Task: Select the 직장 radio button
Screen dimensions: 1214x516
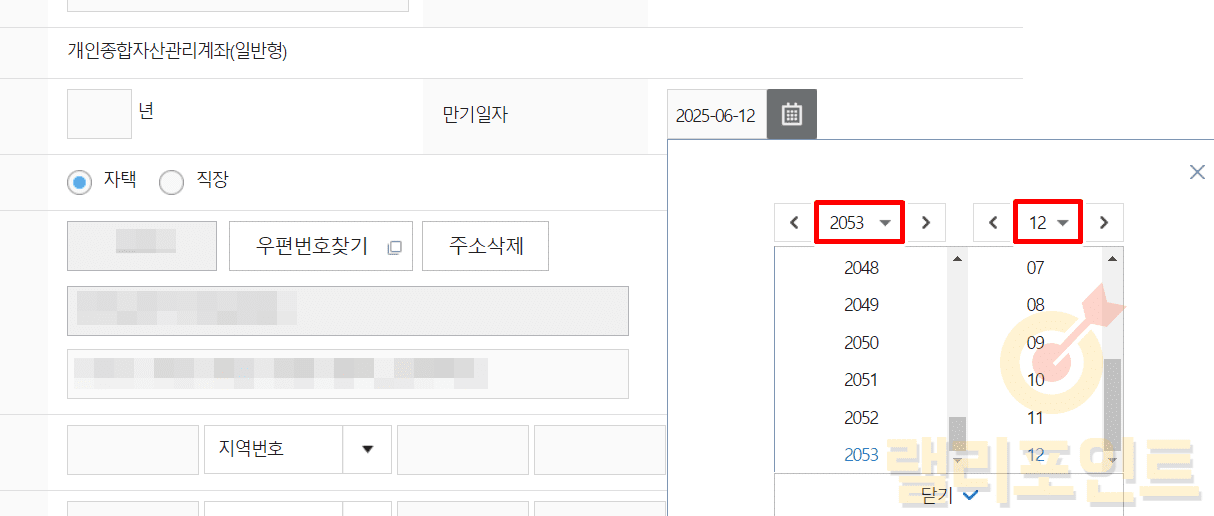Action: point(172,182)
